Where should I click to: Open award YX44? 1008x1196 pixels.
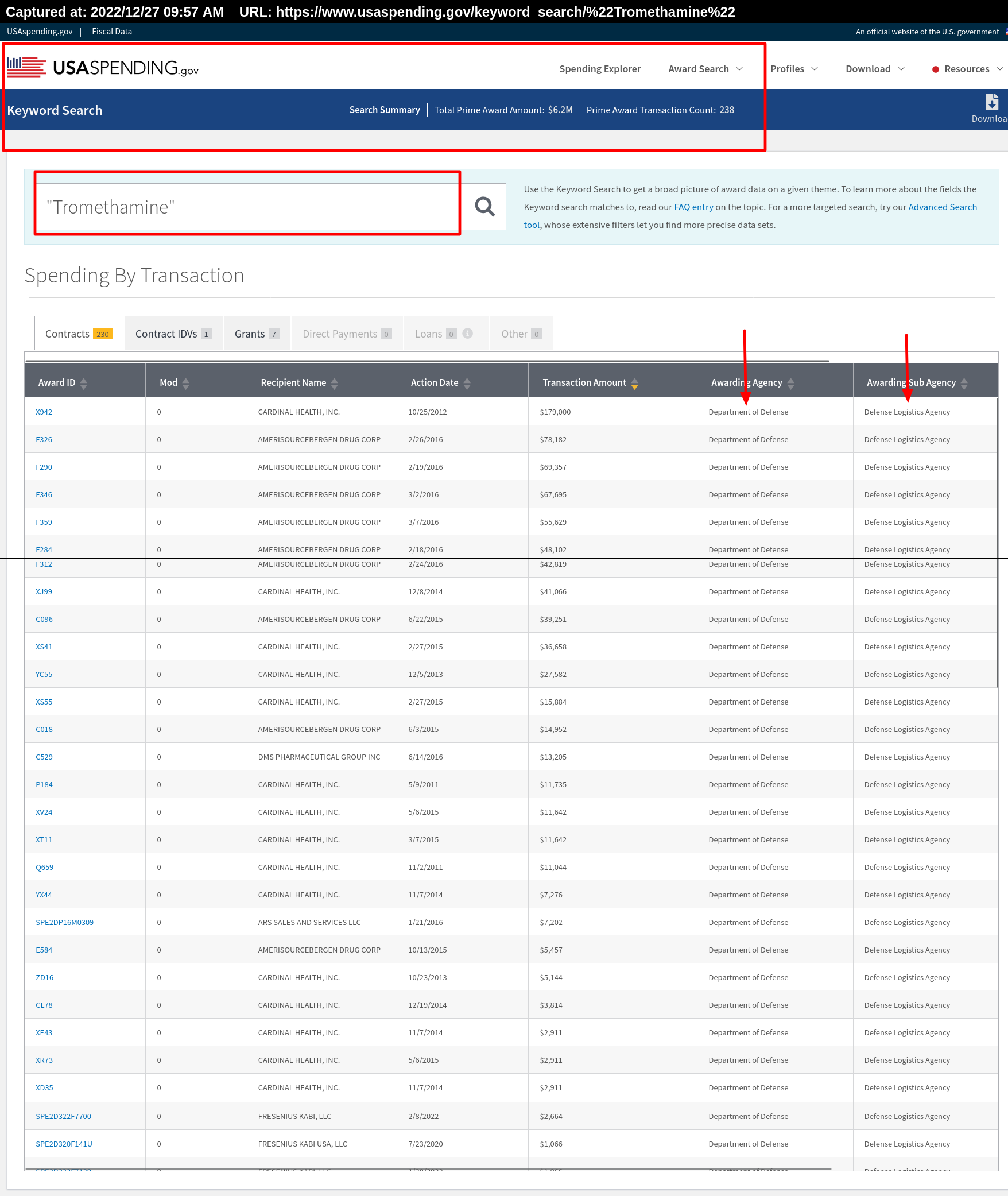pos(44,895)
